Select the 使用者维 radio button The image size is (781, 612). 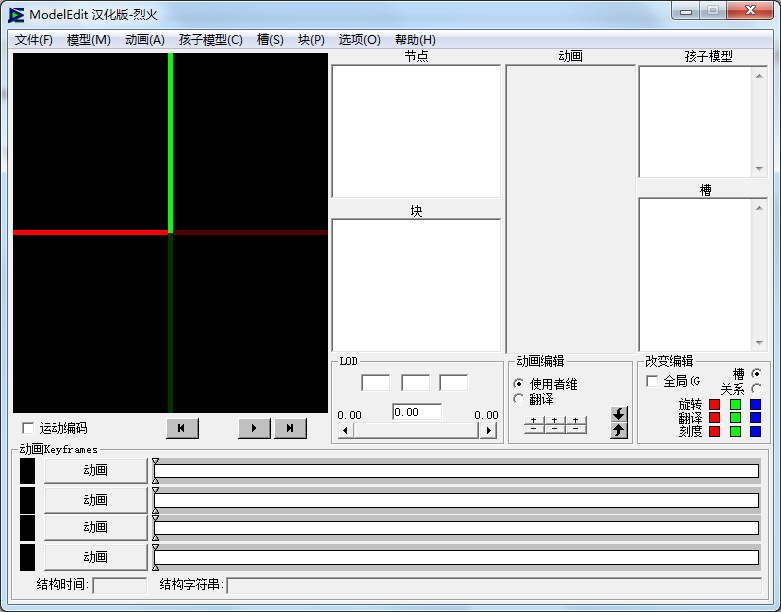tap(519, 384)
